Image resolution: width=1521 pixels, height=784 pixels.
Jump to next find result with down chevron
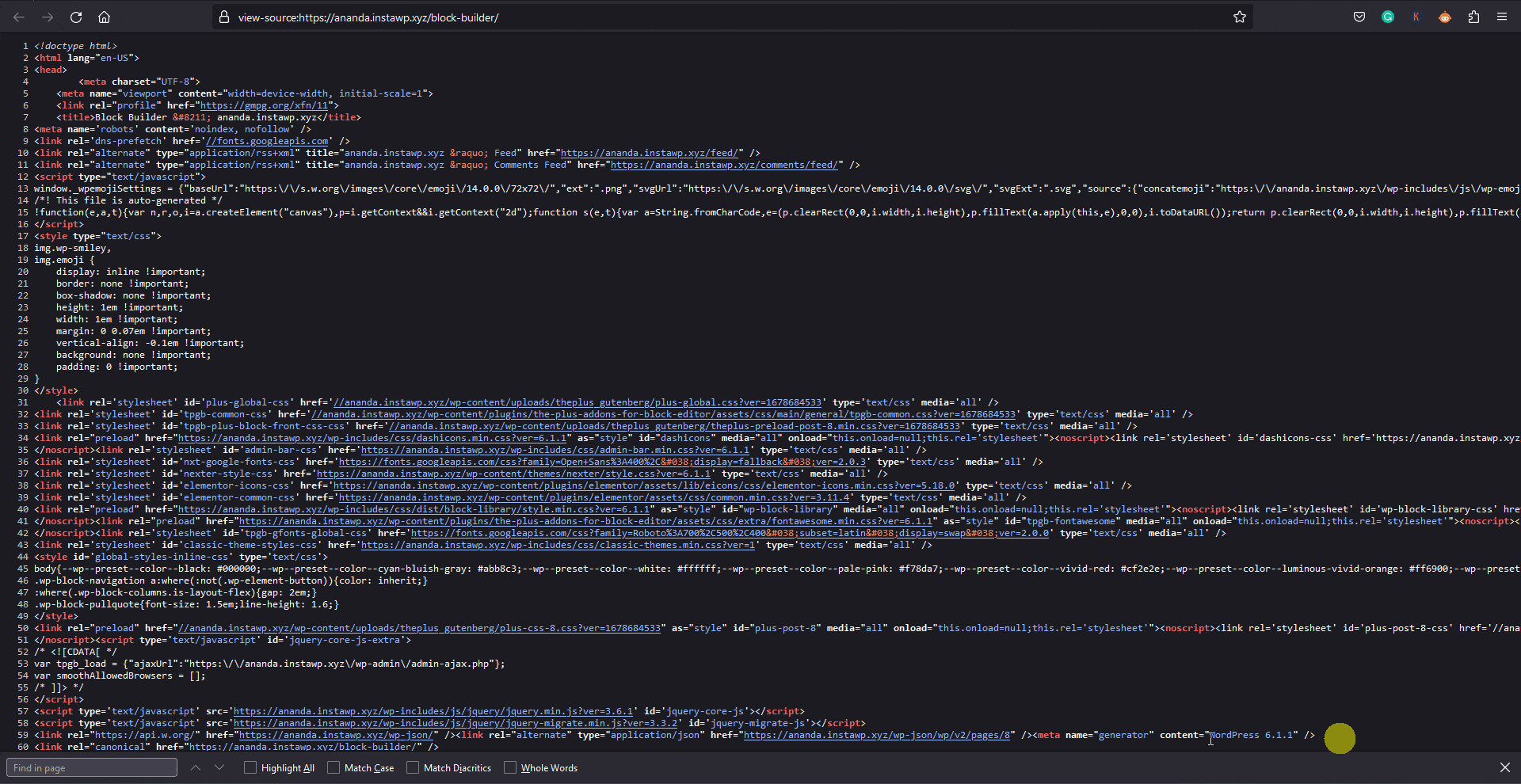[x=219, y=767]
